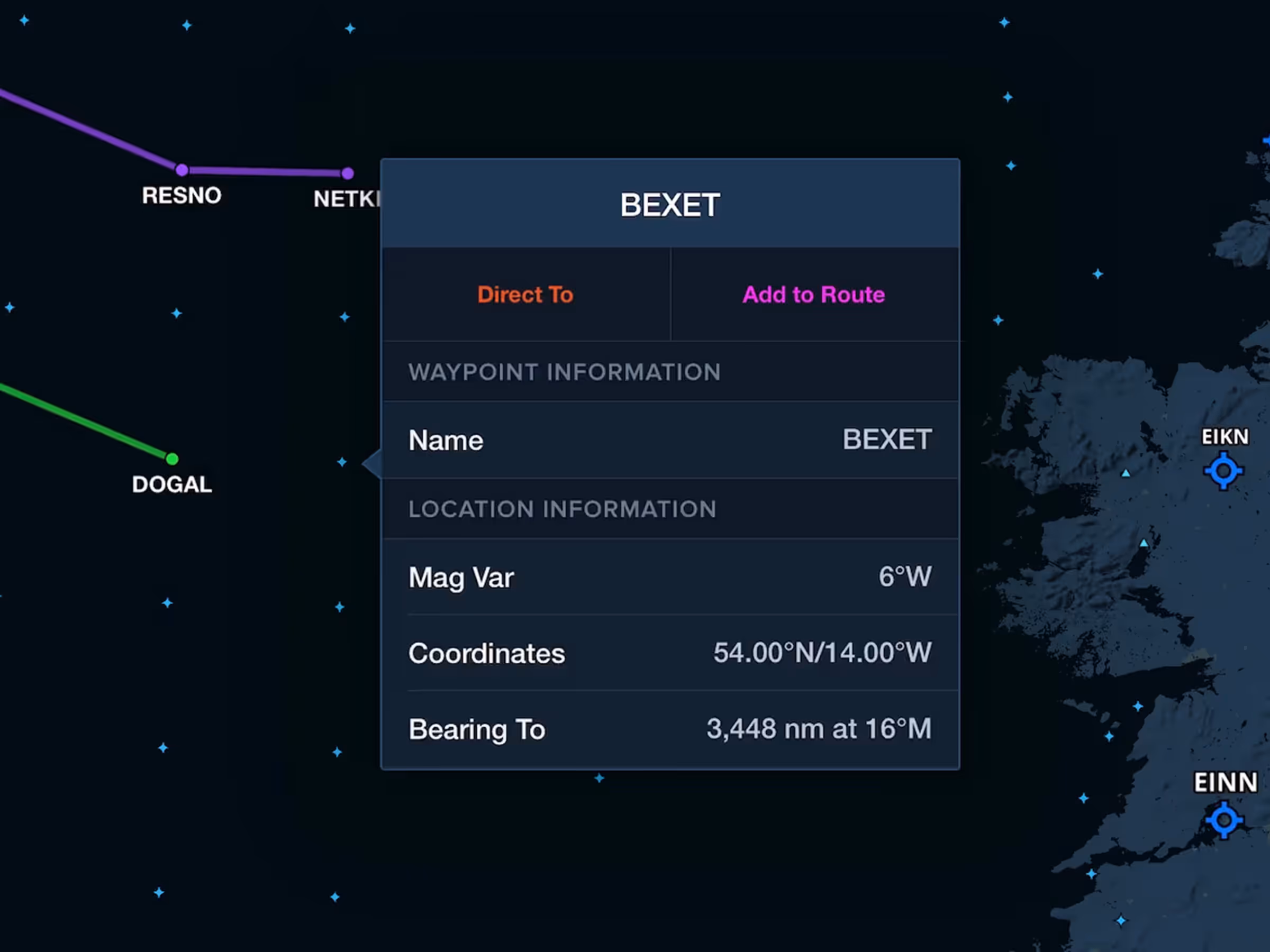Tap the Bearing To 3,448 nm row
Image resolution: width=1270 pixels, height=952 pixels.
[670, 729]
